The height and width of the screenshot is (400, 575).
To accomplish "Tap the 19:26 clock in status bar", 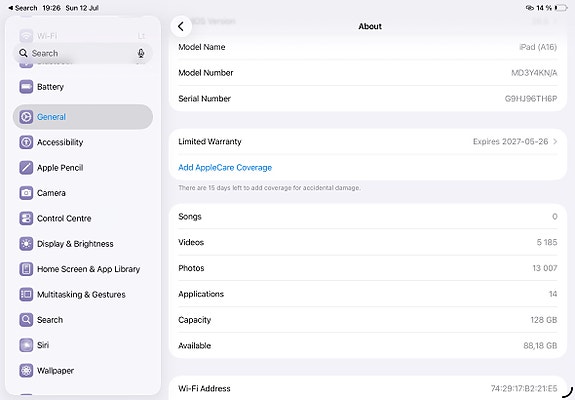I will 51,8.
